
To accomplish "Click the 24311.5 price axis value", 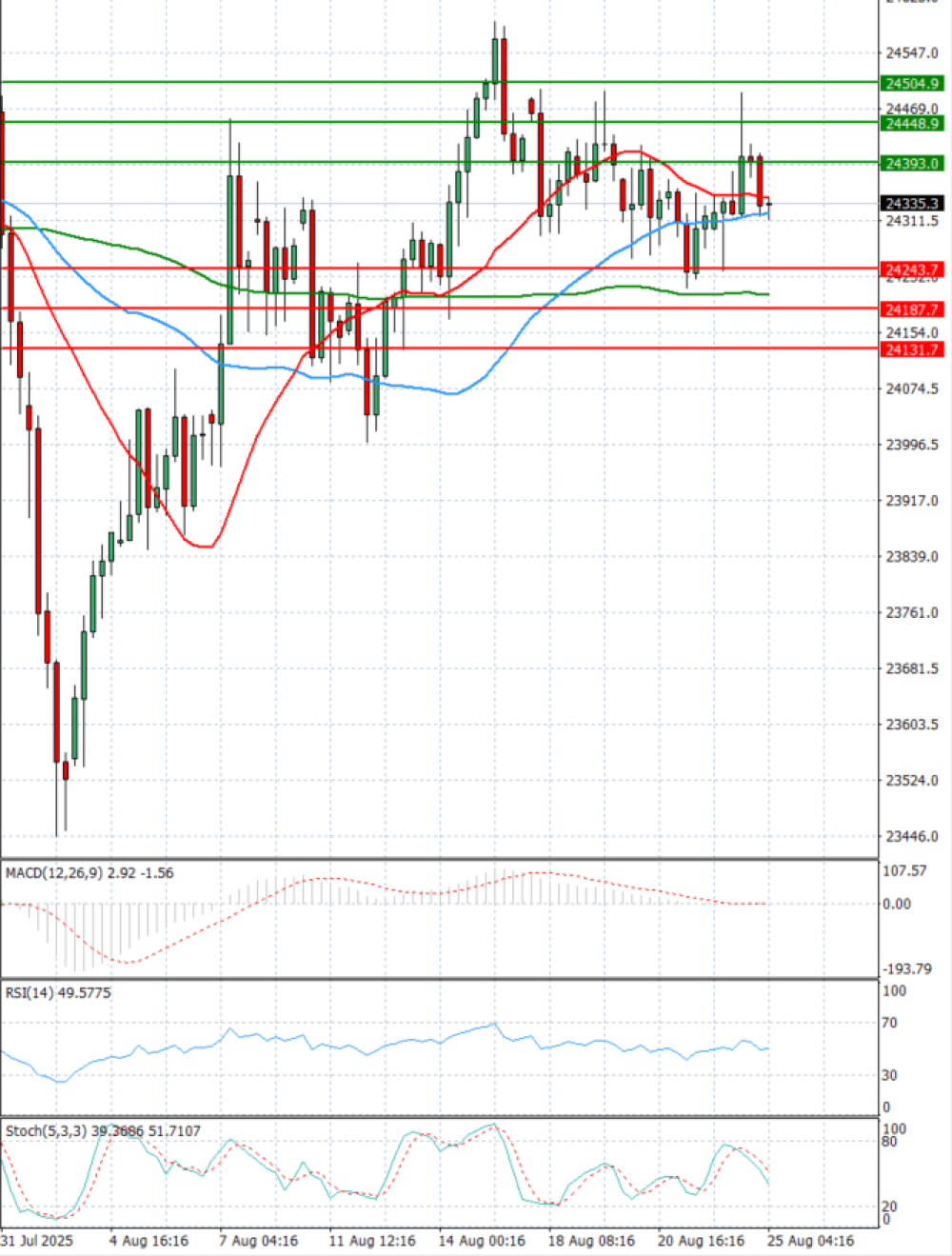I will click(x=912, y=221).
